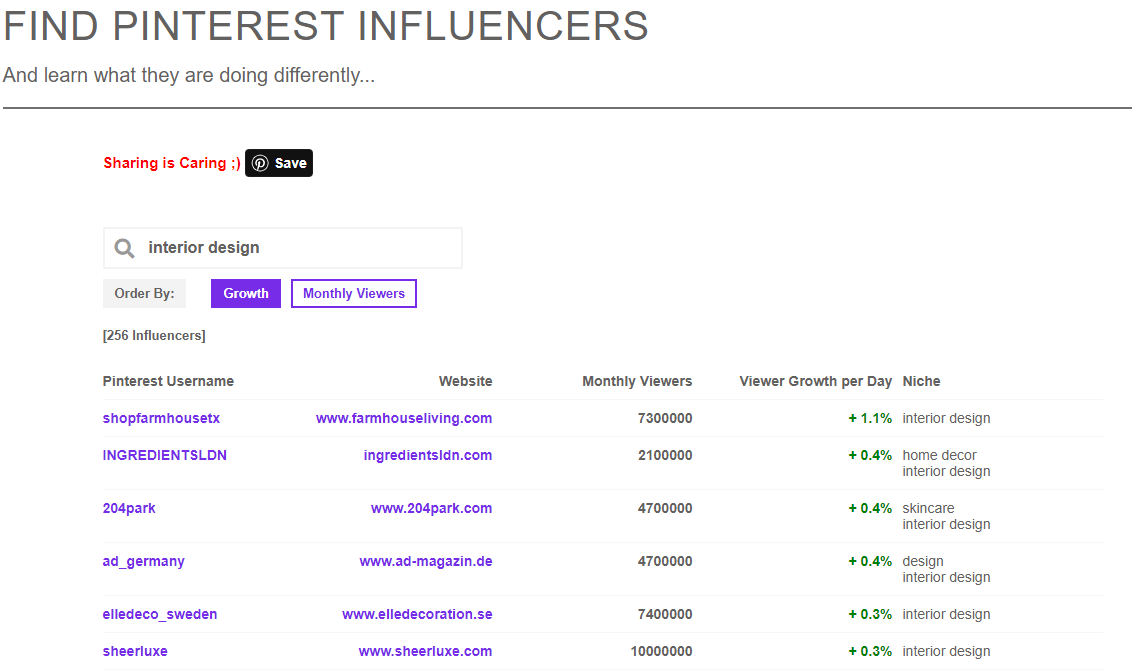Focus the interior design search field

click(282, 248)
